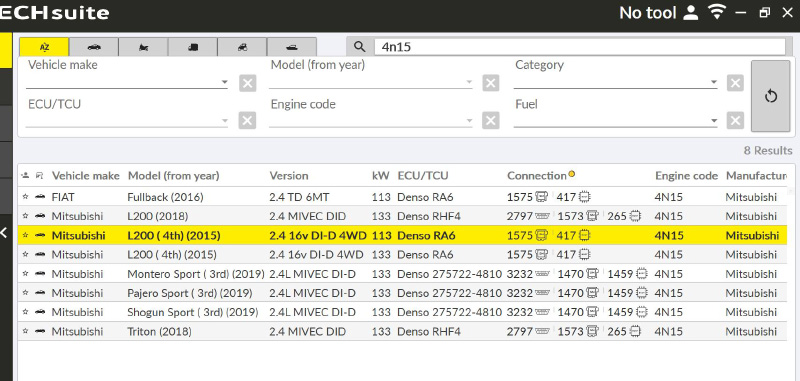Click the user account icon
This screenshot has width=800, height=381.
(690, 13)
